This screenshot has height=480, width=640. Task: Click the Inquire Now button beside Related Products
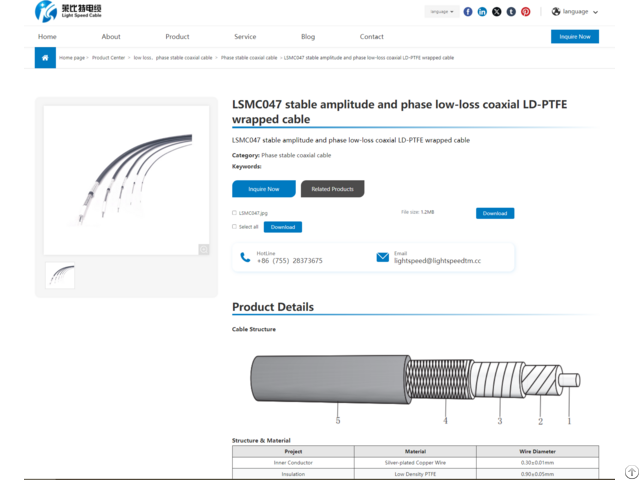click(264, 189)
